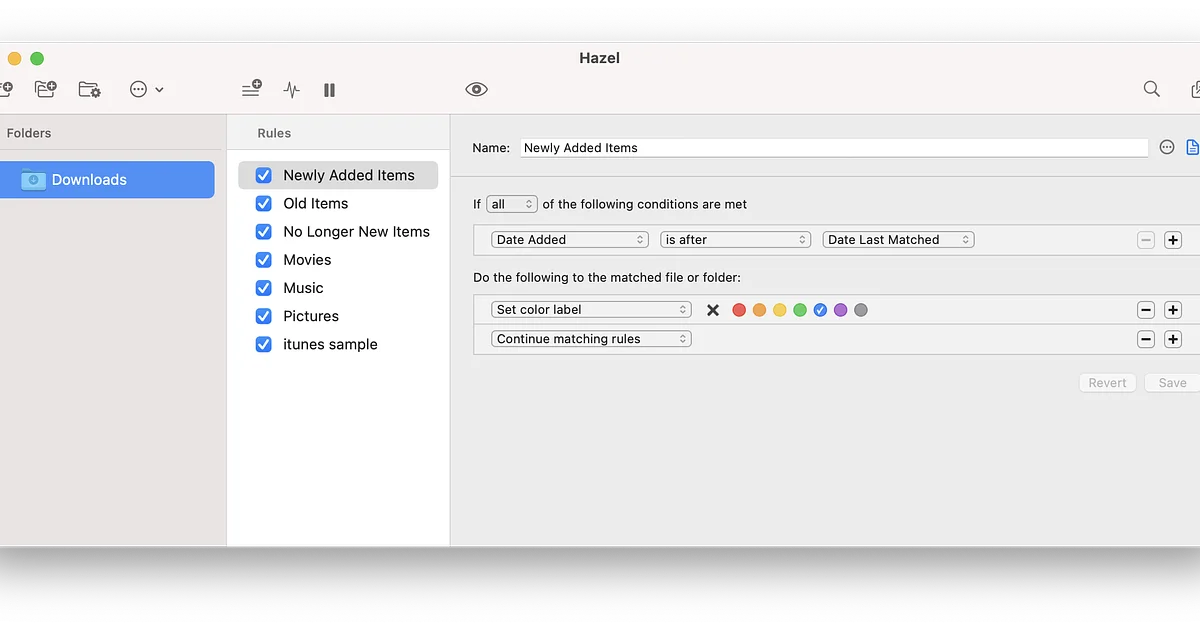Choose gray color label
The height and width of the screenshot is (630, 1200).
tap(861, 310)
